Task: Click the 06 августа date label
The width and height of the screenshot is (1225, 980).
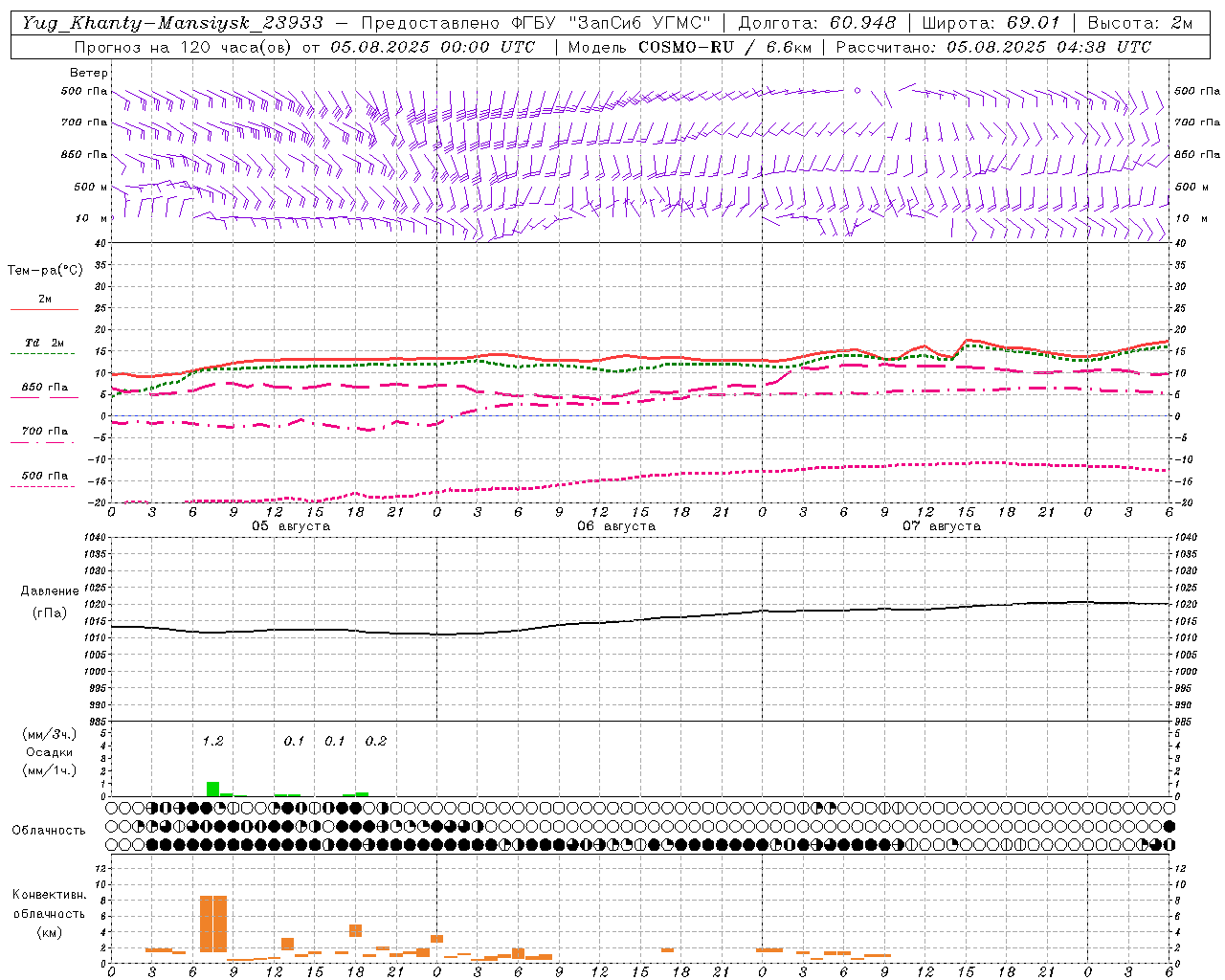Action: pyautogui.click(x=615, y=526)
